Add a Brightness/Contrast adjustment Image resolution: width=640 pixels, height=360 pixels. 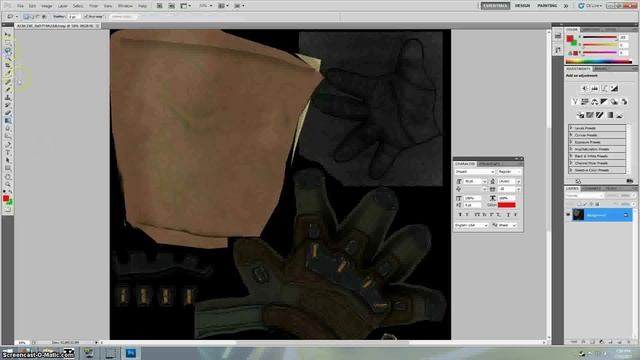coord(585,88)
